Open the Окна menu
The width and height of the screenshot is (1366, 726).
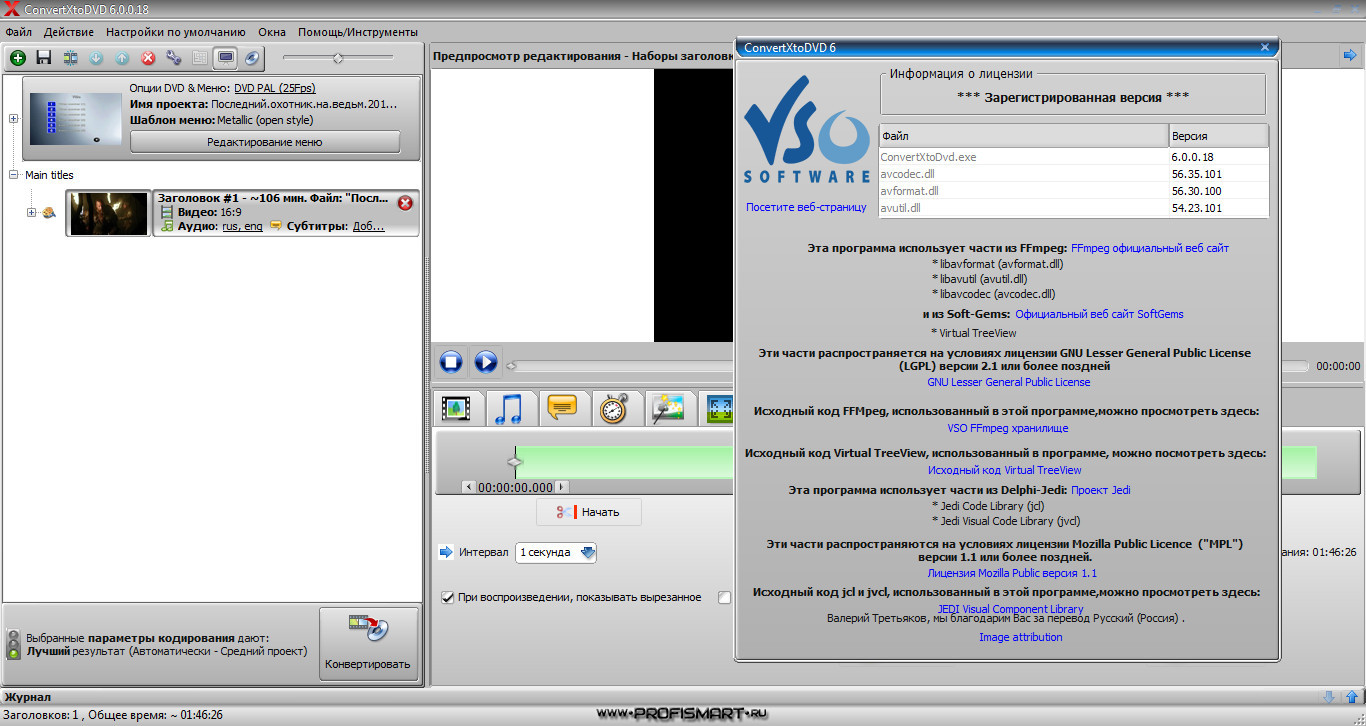[x=272, y=32]
